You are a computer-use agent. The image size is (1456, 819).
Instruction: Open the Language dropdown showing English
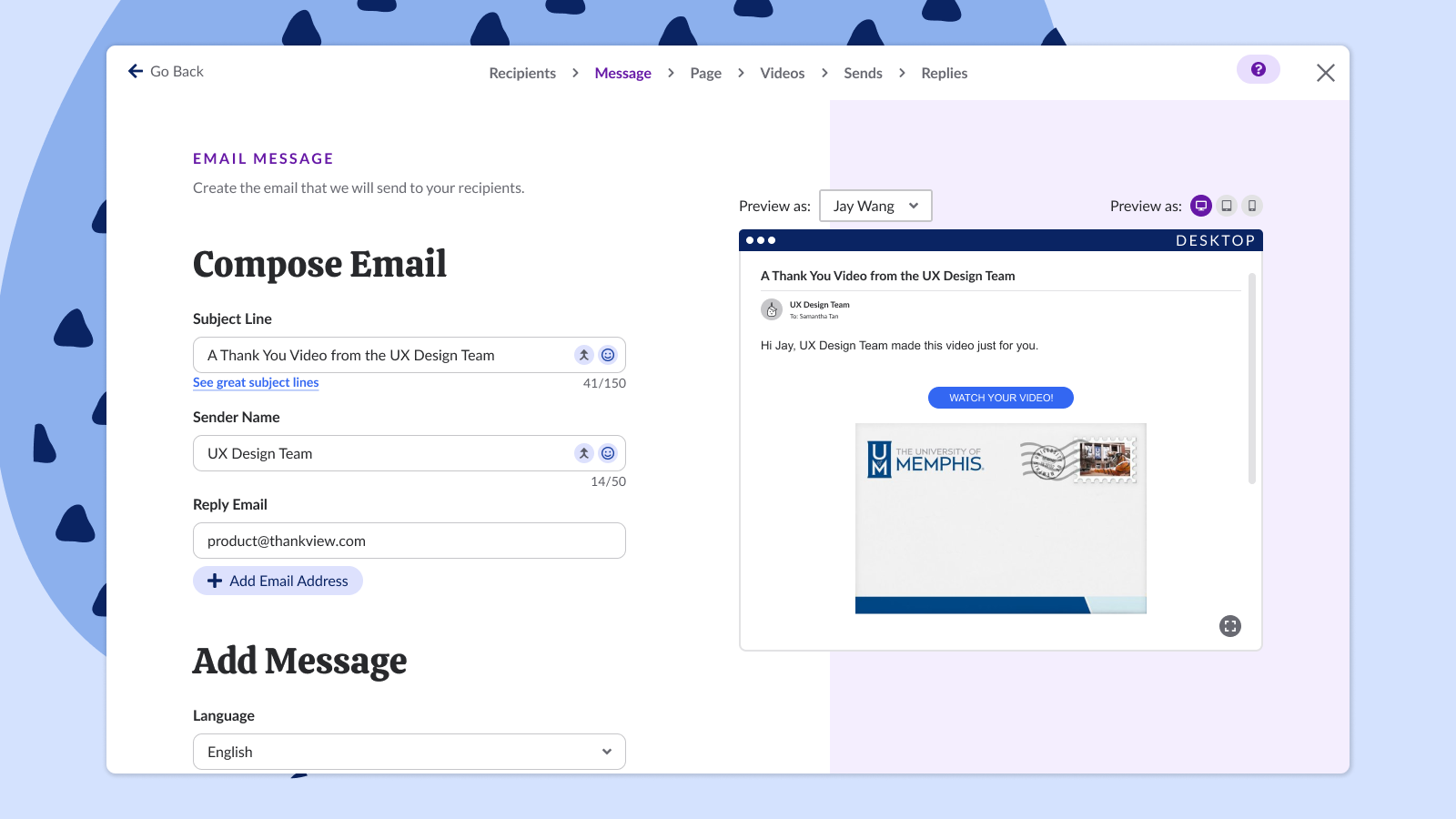coord(409,752)
